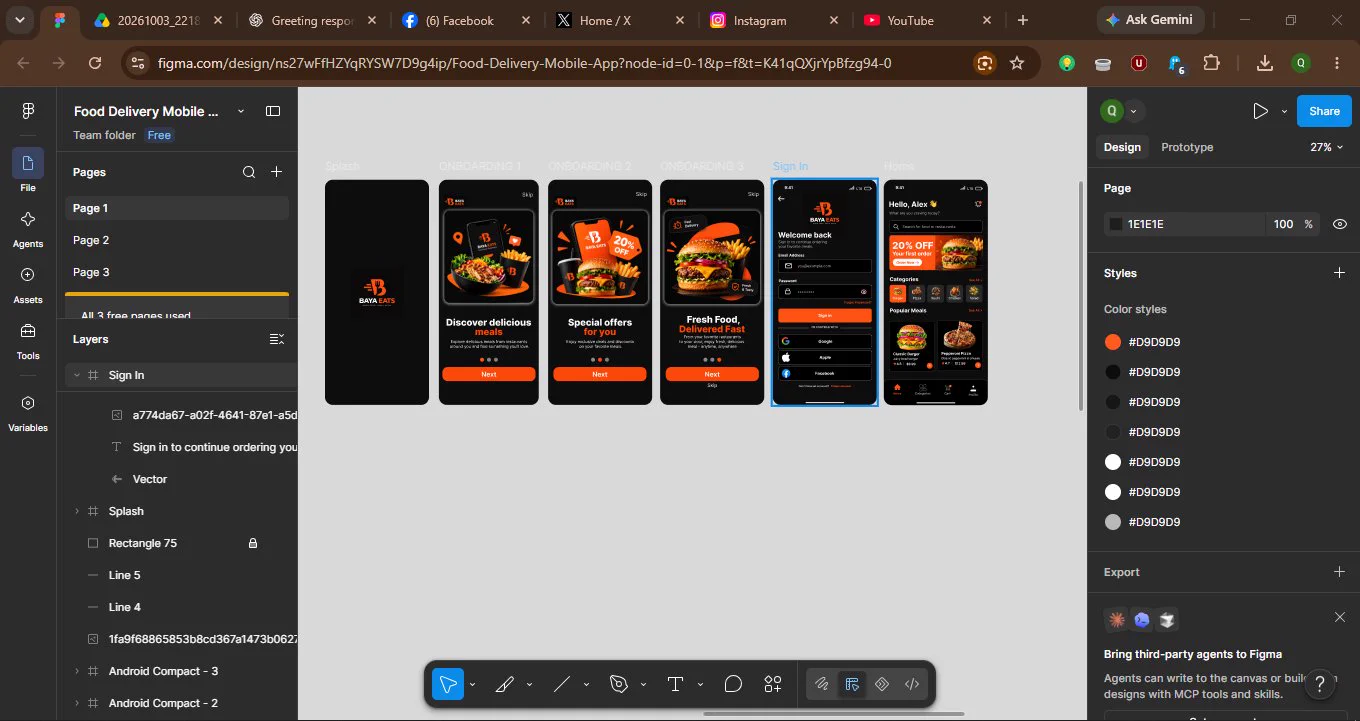Add an export setting with plus icon
Viewport: 1360px width, 721px height.
click(1340, 572)
